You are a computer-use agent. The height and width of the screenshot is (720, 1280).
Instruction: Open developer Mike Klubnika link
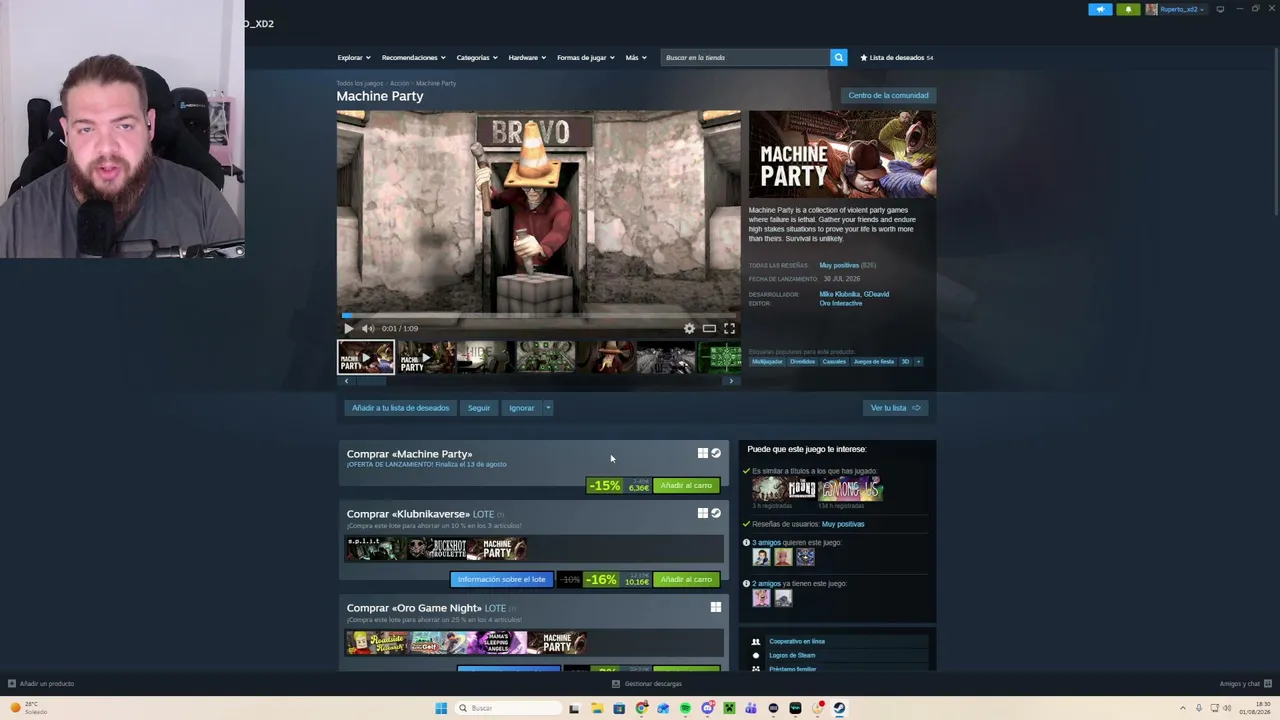tap(839, 294)
